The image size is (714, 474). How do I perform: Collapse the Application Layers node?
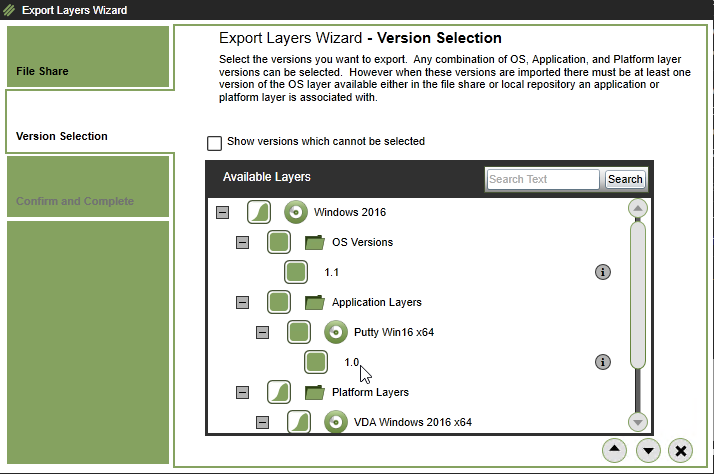coord(242,302)
